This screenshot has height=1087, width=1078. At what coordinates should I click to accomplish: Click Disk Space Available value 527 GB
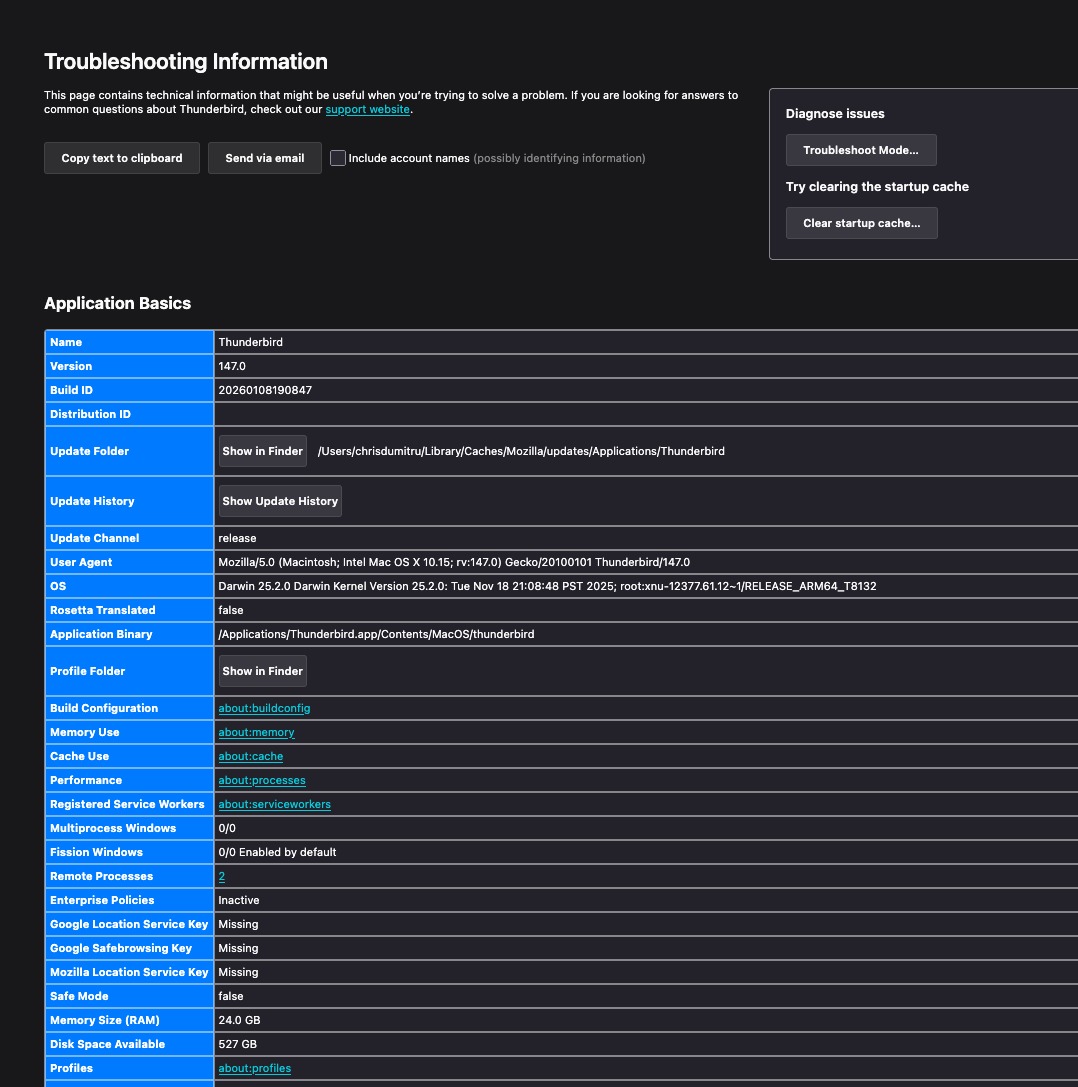[x=238, y=1044]
